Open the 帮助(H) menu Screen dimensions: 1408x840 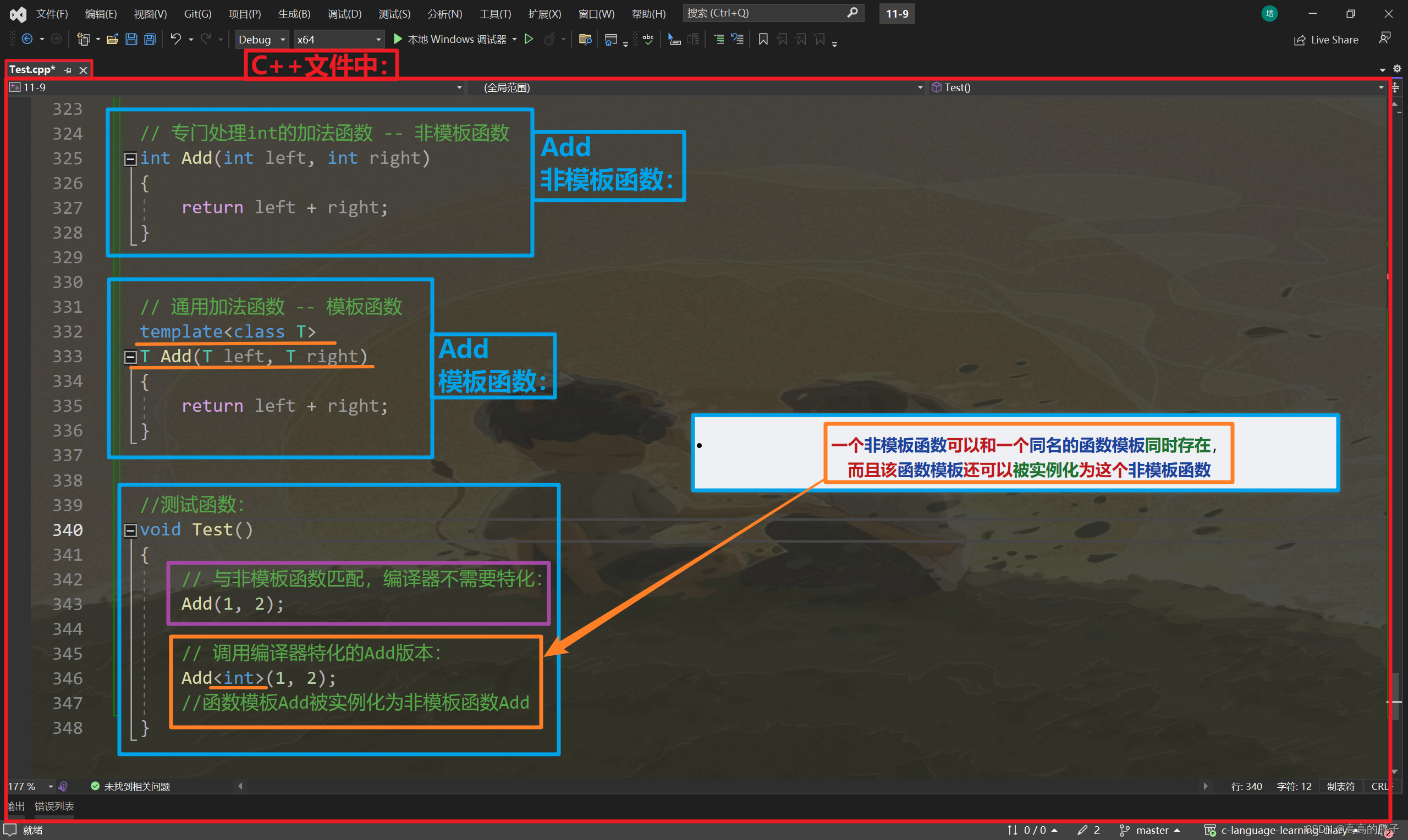click(x=648, y=14)
